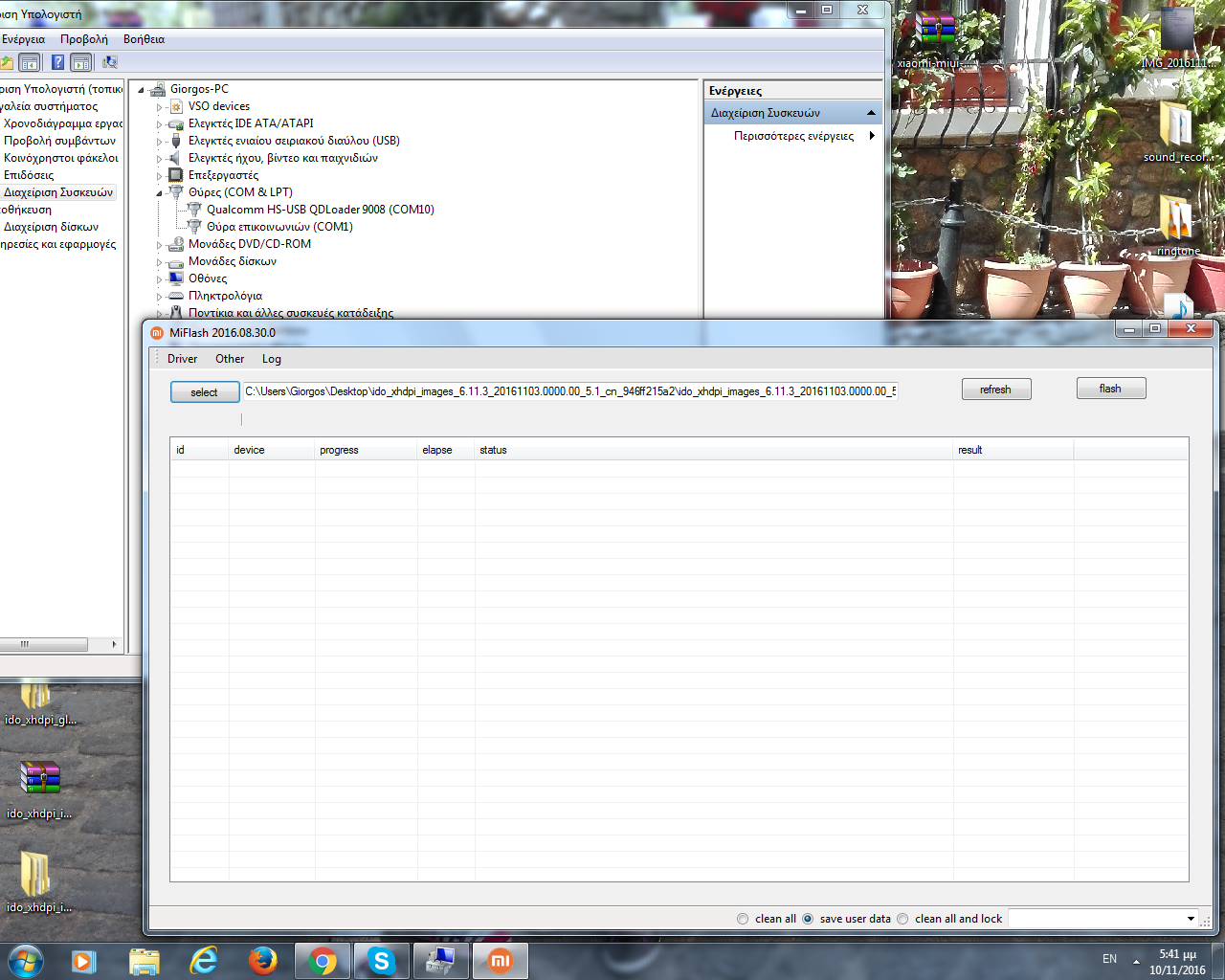1225x980 pixels.
Task: Collapse the Θύρες (COM & LPT) tree node
Action: (160, 193)
